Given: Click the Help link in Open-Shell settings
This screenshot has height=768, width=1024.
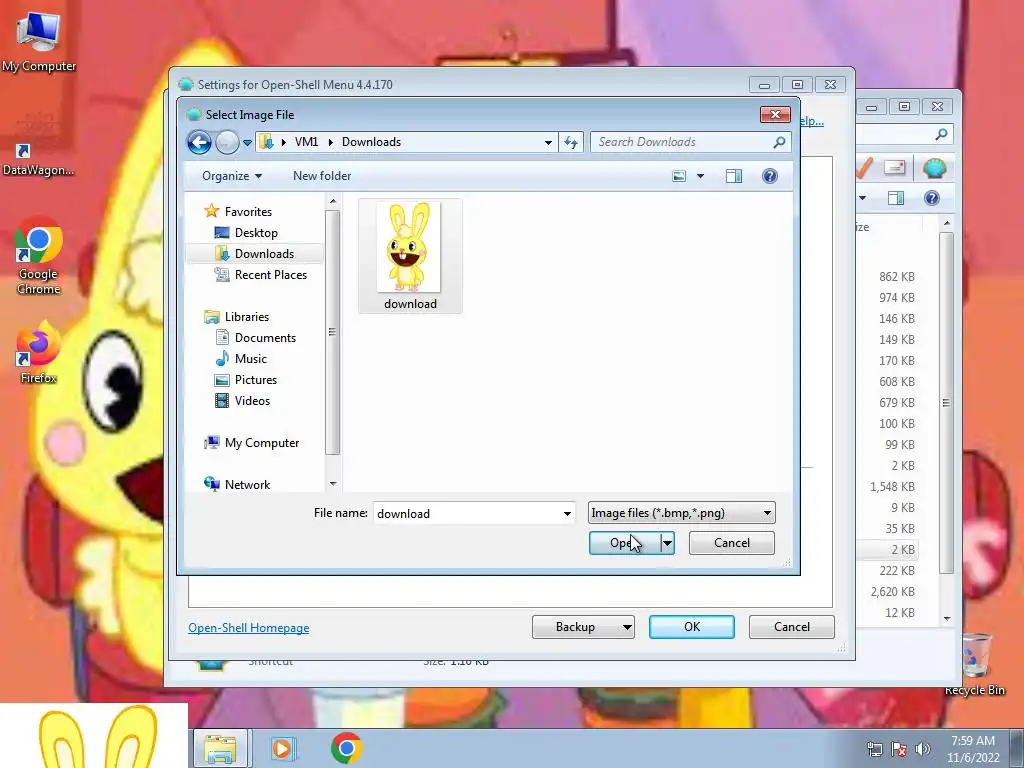Looking at the screenshot, I should (812, 121).
